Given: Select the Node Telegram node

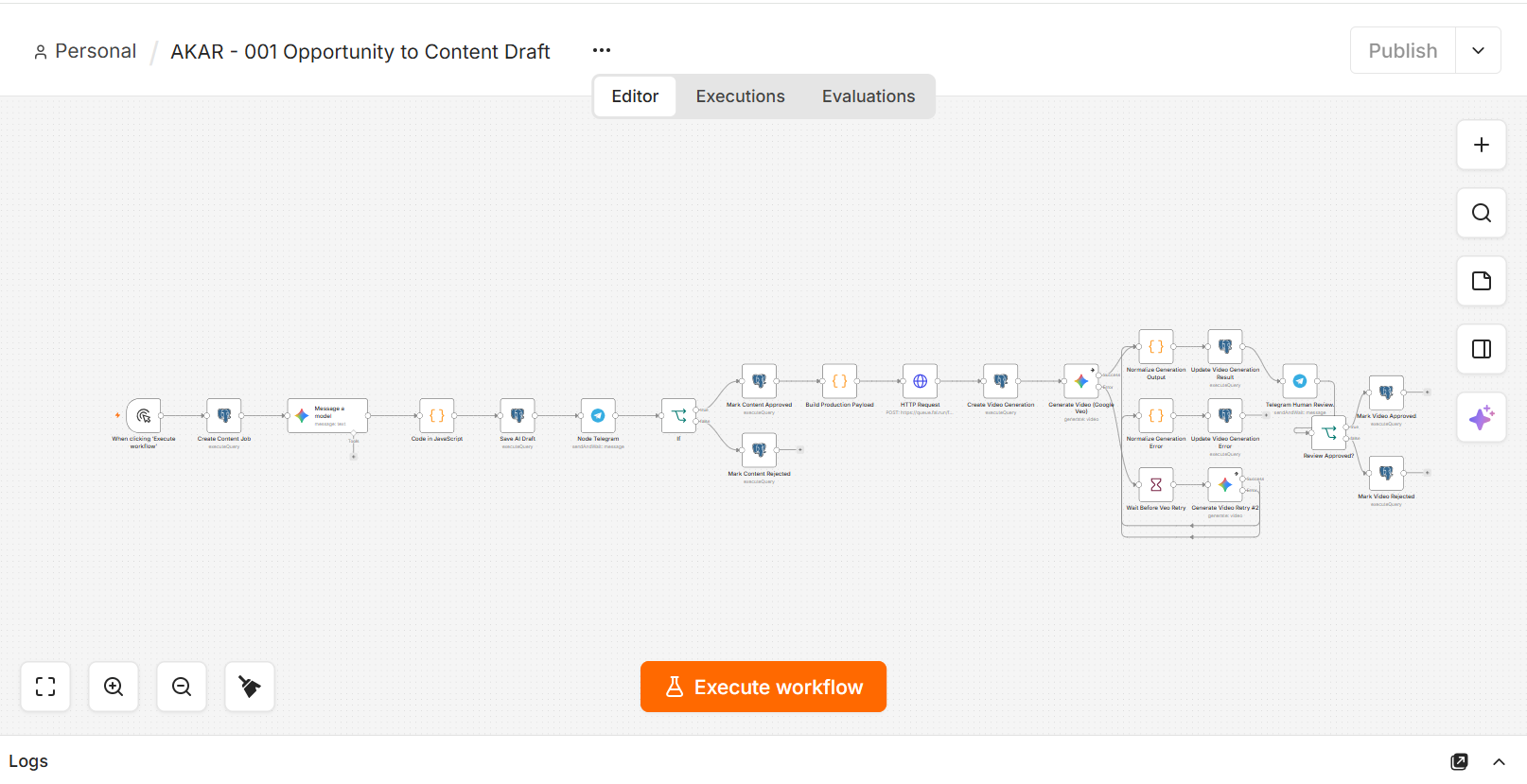Looking at the screenshot, I should click(x=598, y=415).
